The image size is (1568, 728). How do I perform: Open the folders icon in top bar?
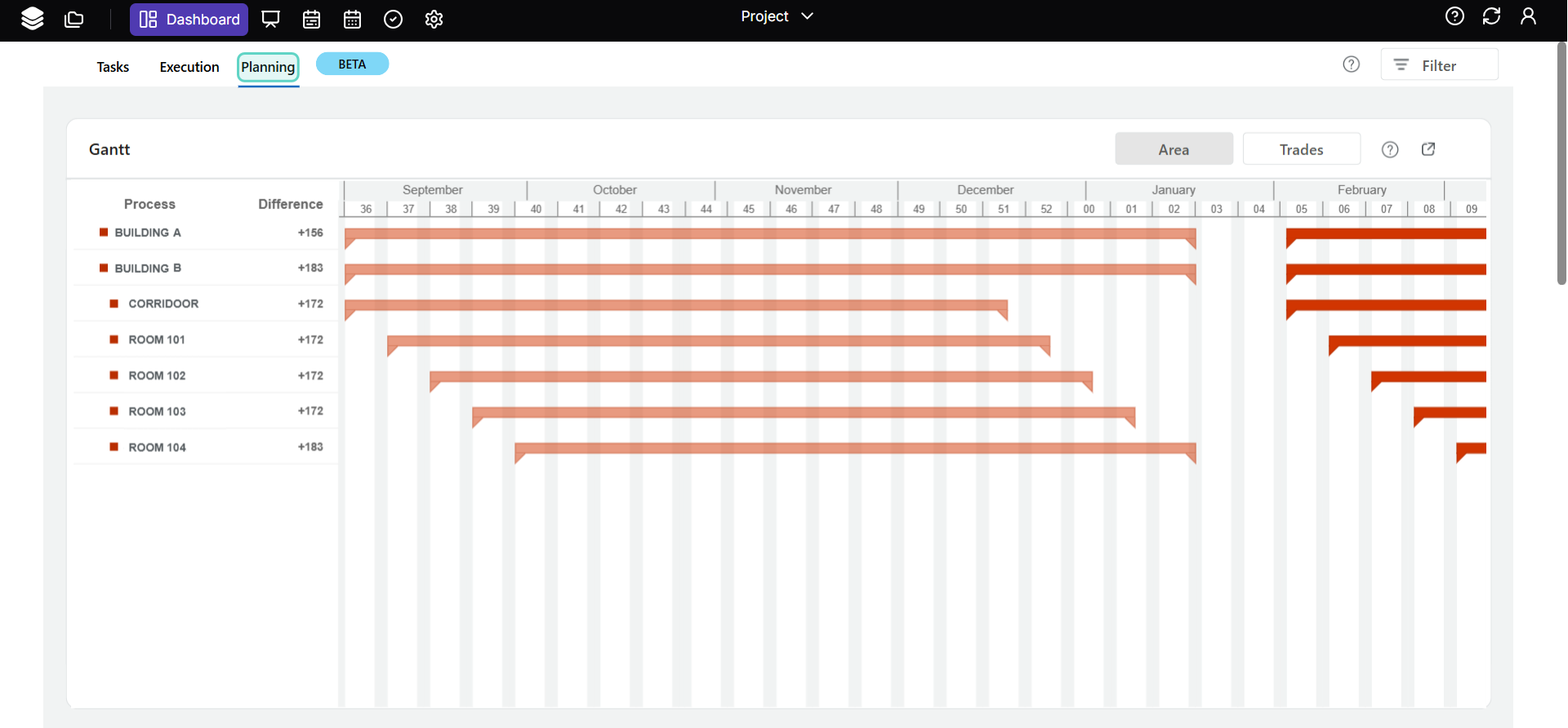click(74, 19)
